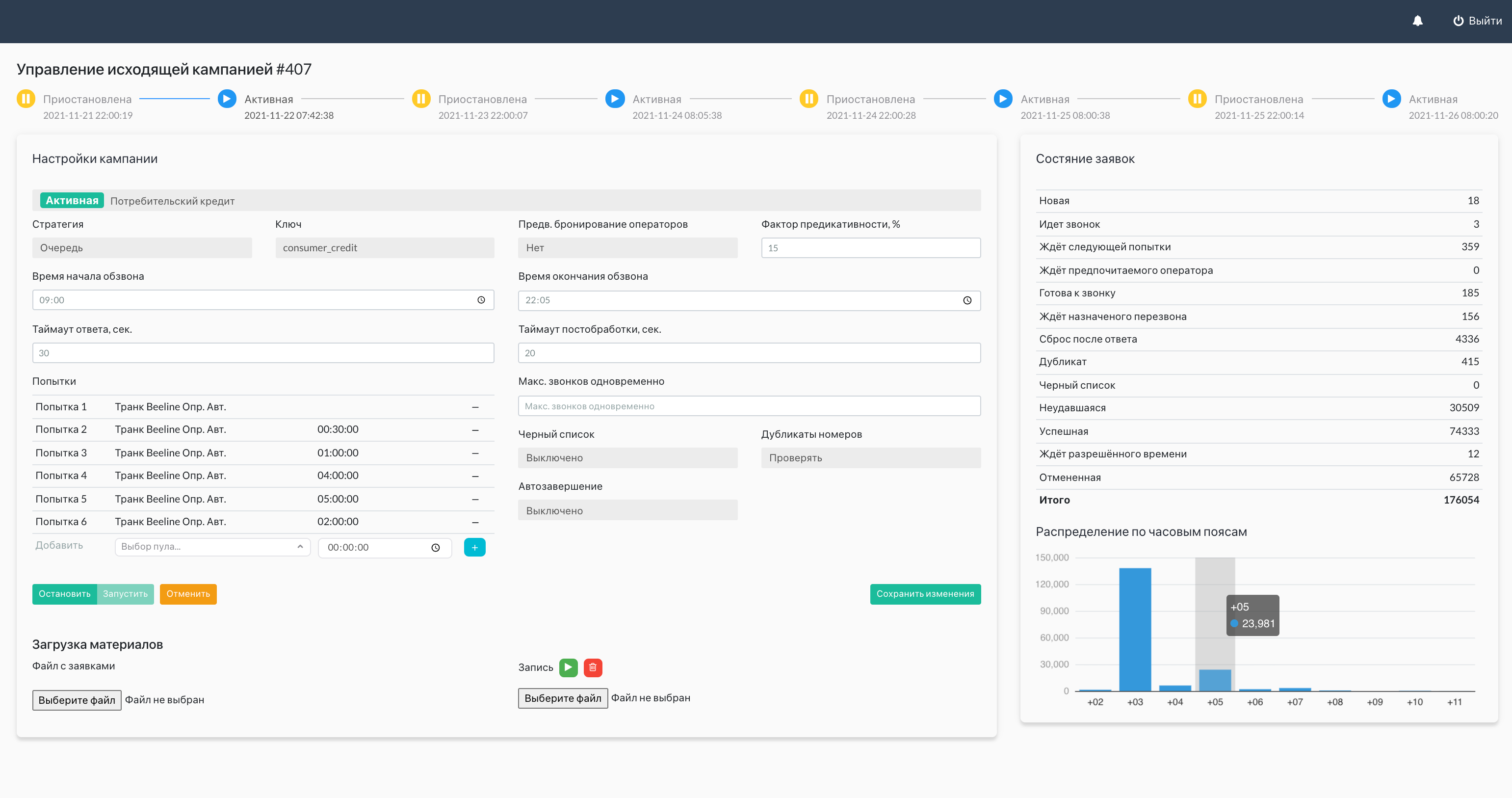The image size is (1512, 798).
Task: Click the +05 timezone bar in chart
Action: tap(1215, 680)
